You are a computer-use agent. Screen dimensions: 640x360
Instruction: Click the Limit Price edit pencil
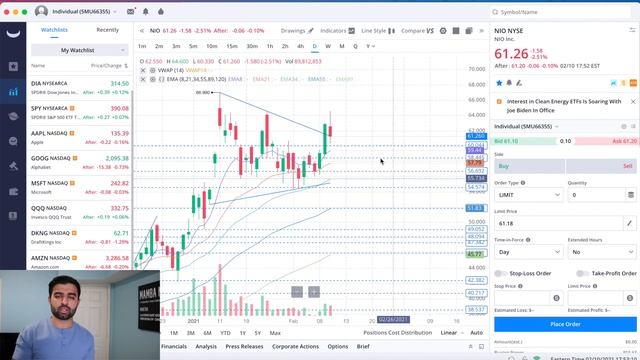point(629,223)
